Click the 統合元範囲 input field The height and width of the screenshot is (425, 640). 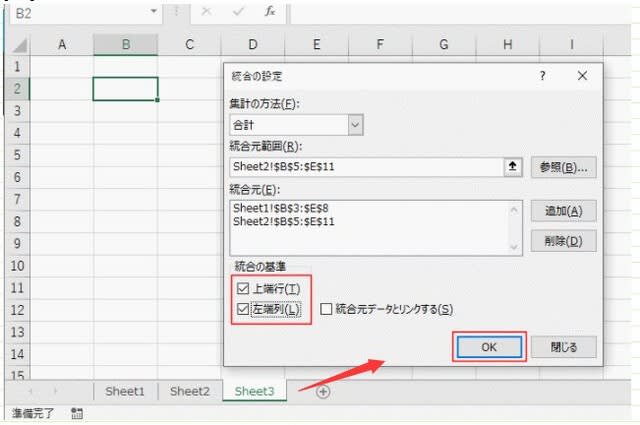(x=365, y=167)
